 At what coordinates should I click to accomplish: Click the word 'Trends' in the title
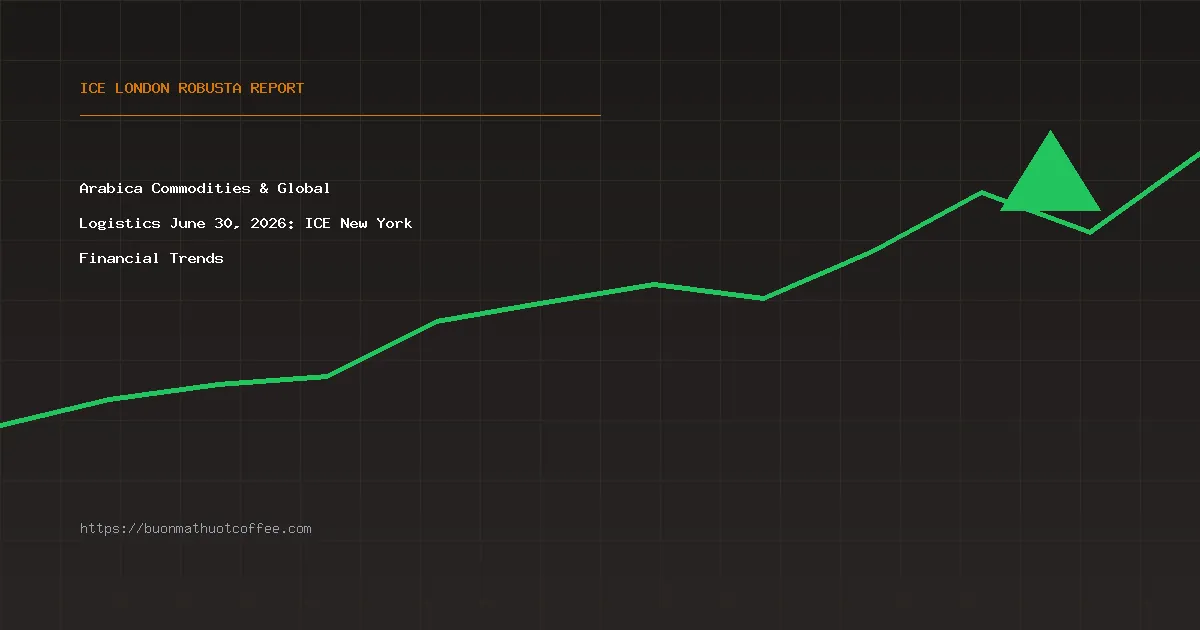(196, 258)
